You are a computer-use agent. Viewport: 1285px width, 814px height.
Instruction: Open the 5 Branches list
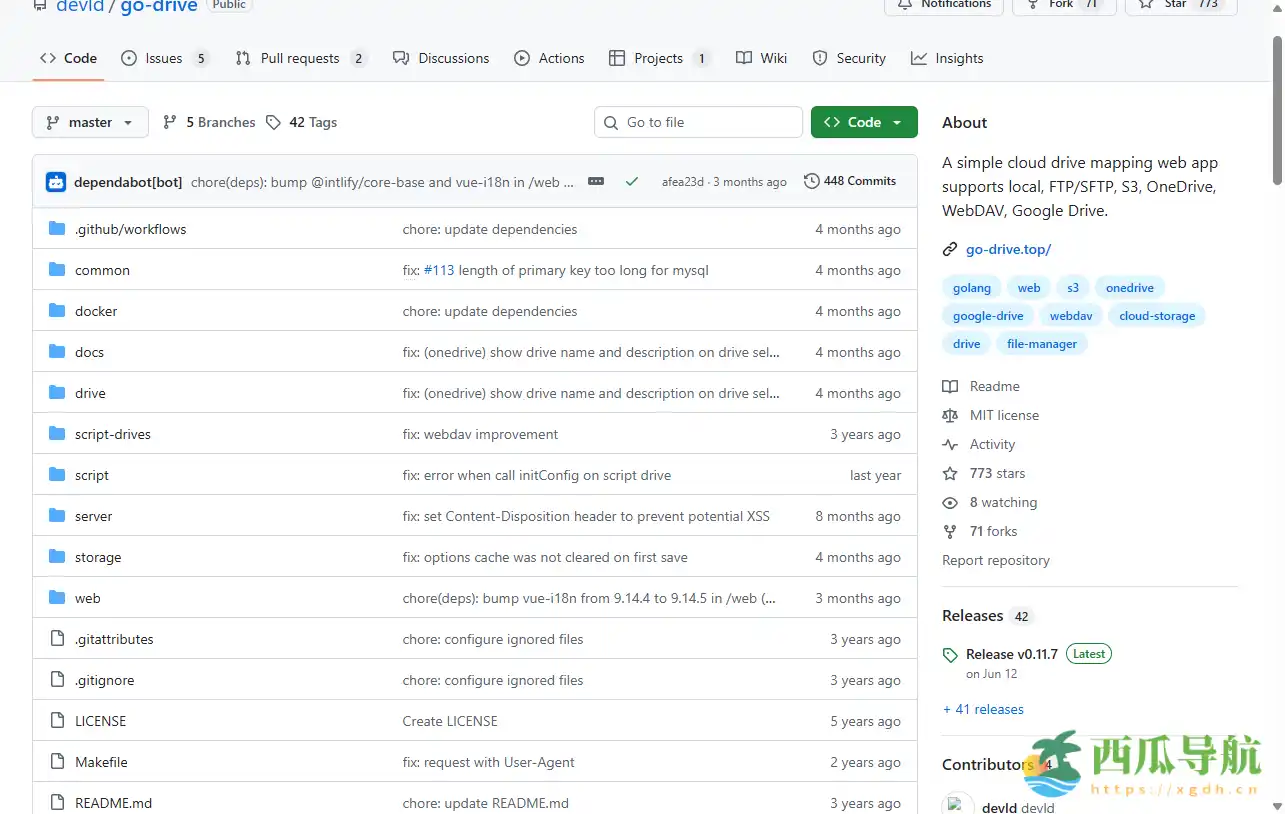pyautogui.click(x=209, y=122)
